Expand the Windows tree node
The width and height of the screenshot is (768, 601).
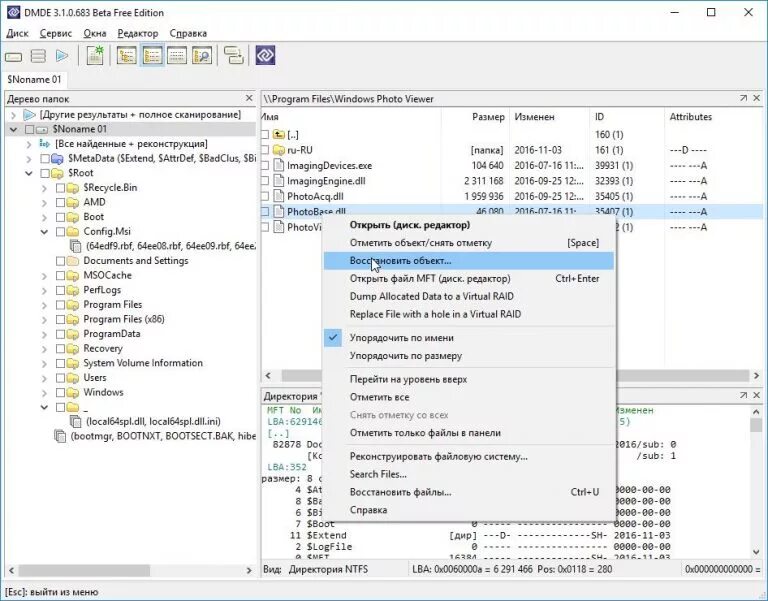[x=44, y=392]
